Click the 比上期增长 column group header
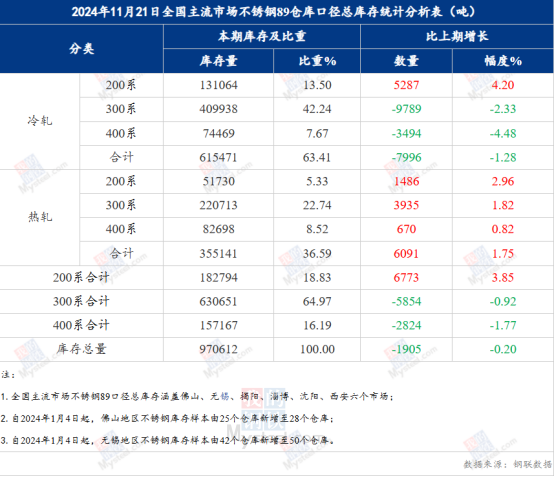 click(457, 36)
